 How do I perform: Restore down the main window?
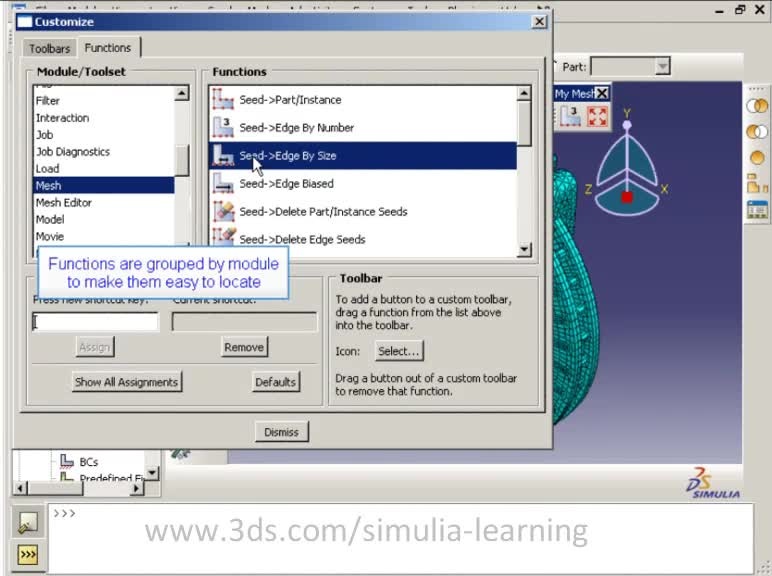(x=740, y=10)
